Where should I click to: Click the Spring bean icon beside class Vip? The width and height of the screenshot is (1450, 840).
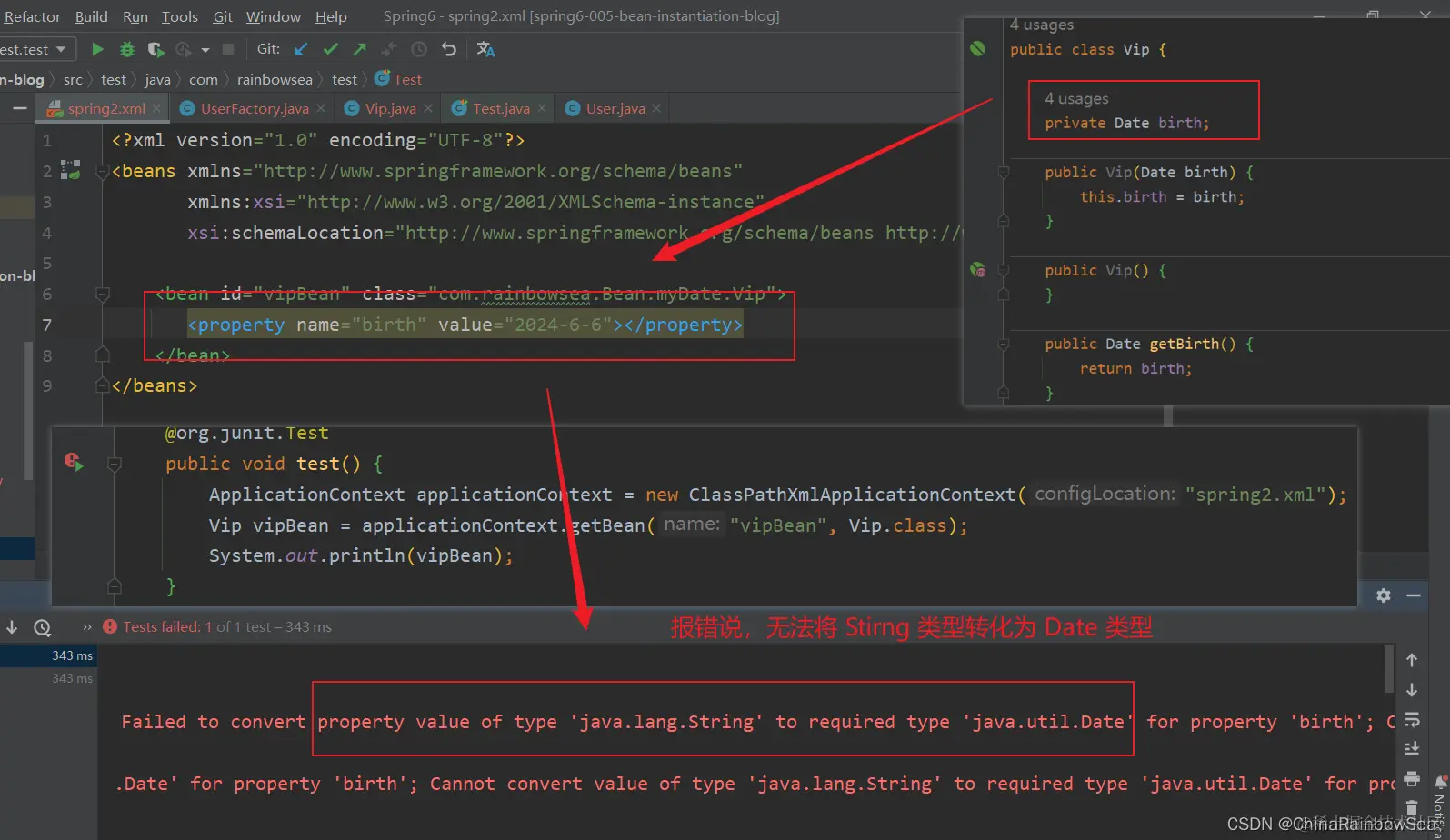tap(978, 48)
